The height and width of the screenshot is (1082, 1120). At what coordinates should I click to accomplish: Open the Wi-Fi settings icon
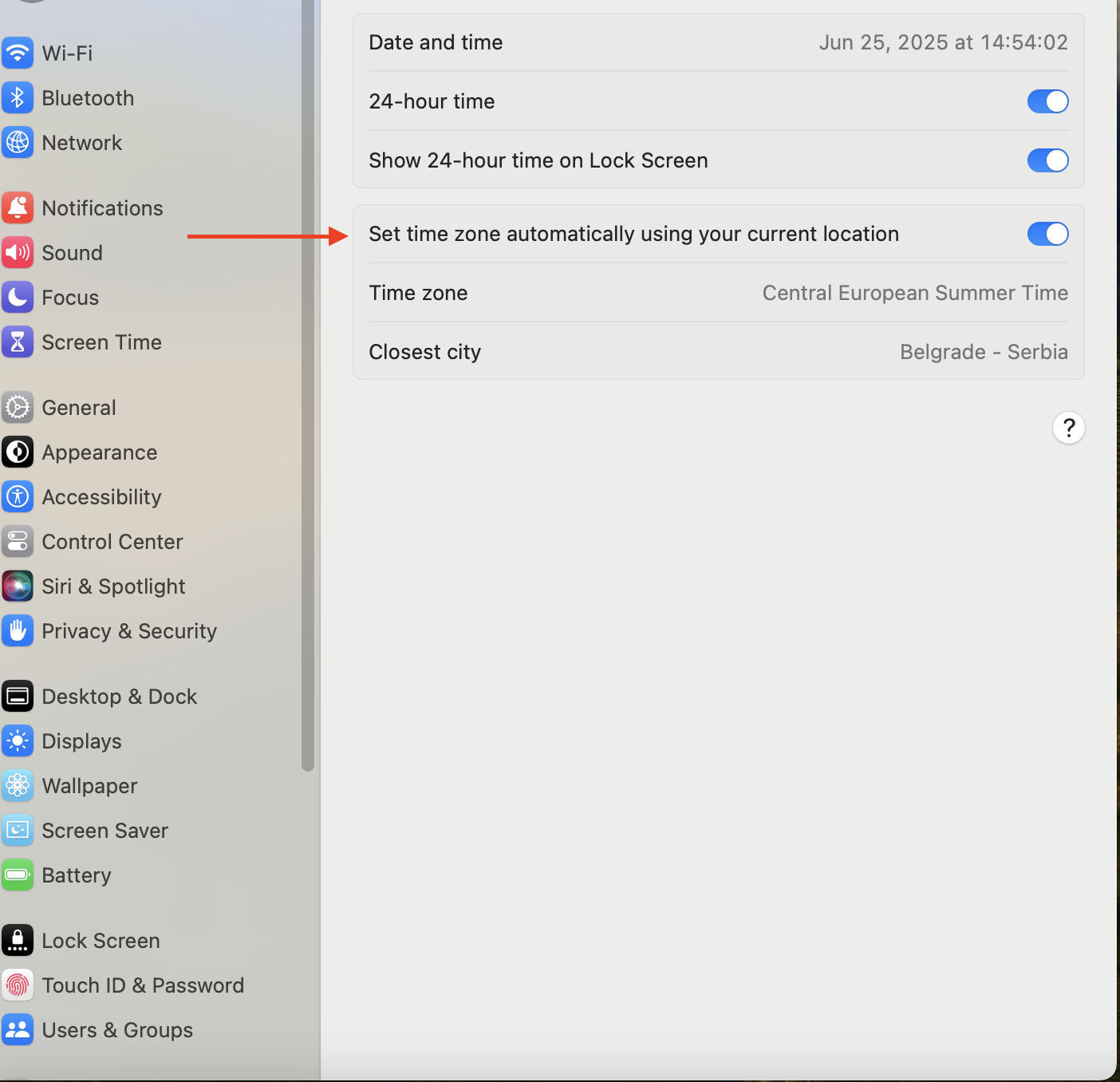point(18,53)
